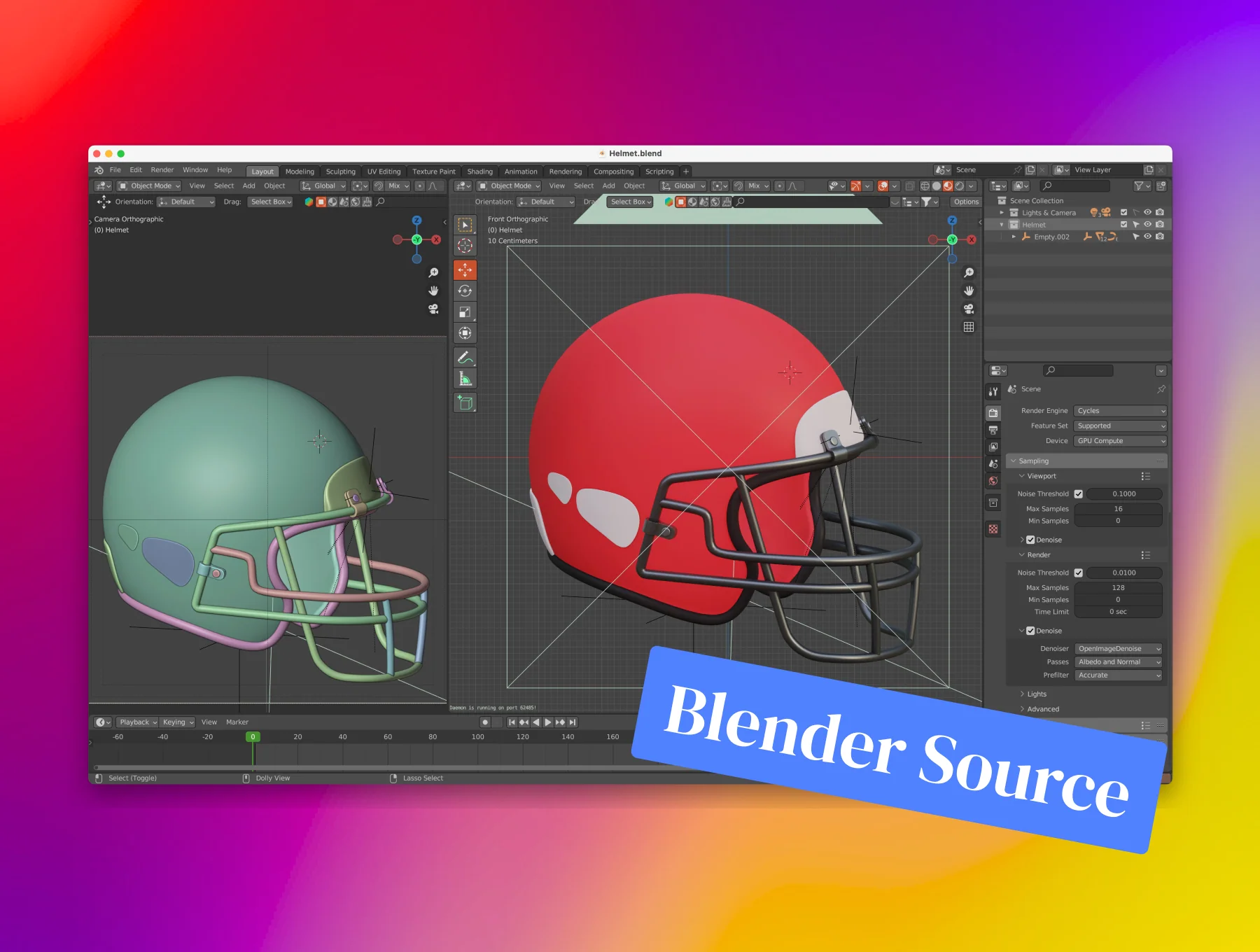Switch to the Modeling workspace tab
Image resolution: width=1260 pixels, height=952 pixels.
(300, 171)
